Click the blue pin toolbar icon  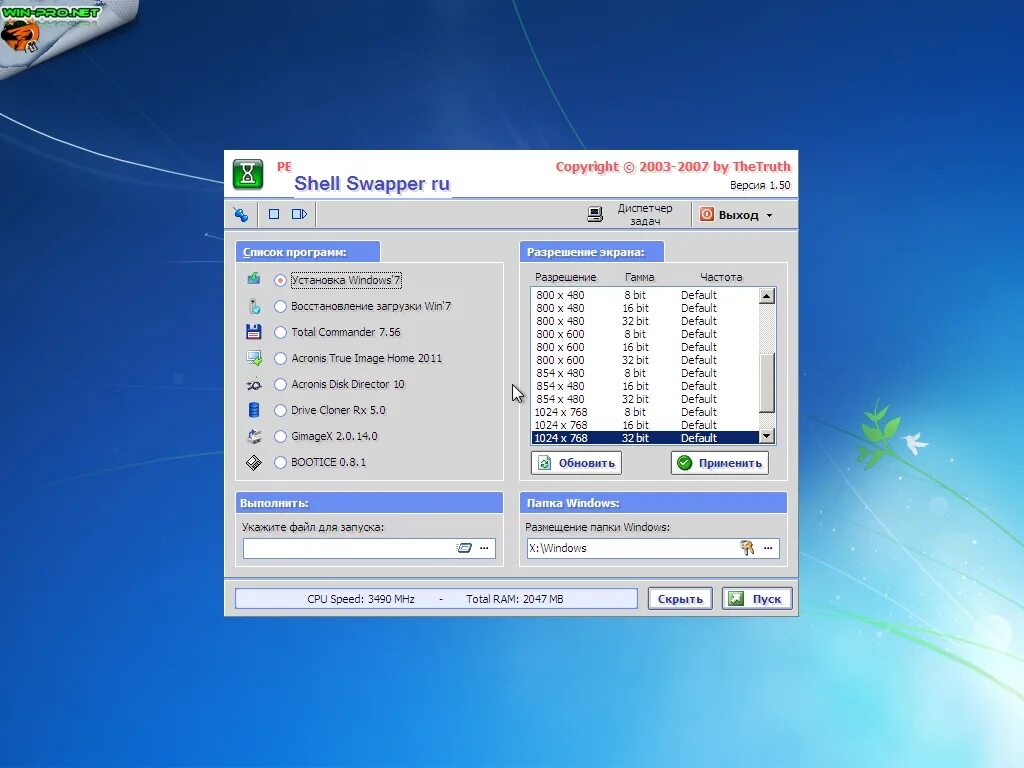tap(241, 214)
